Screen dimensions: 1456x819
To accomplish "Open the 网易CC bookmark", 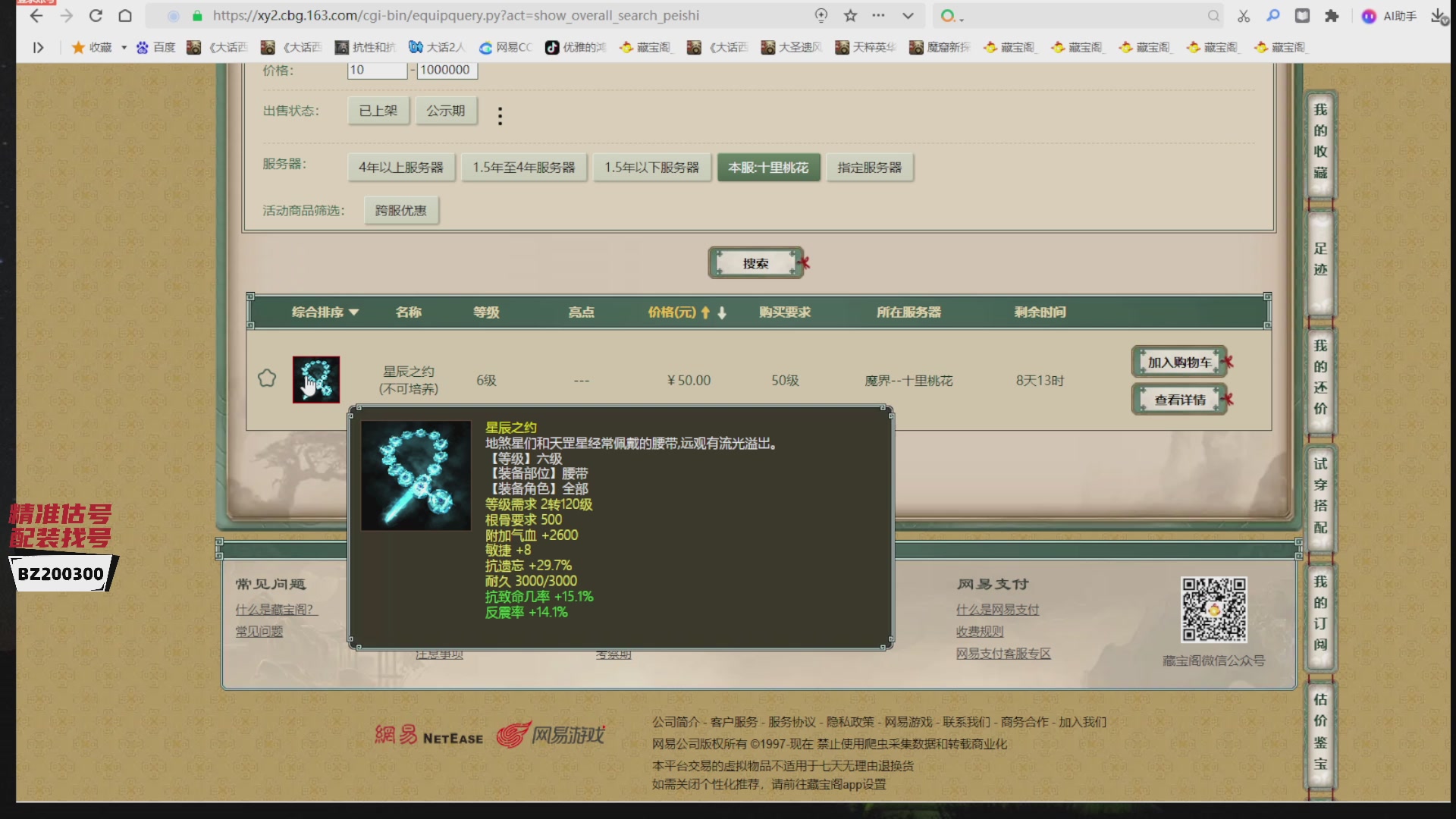I will 505,47.
